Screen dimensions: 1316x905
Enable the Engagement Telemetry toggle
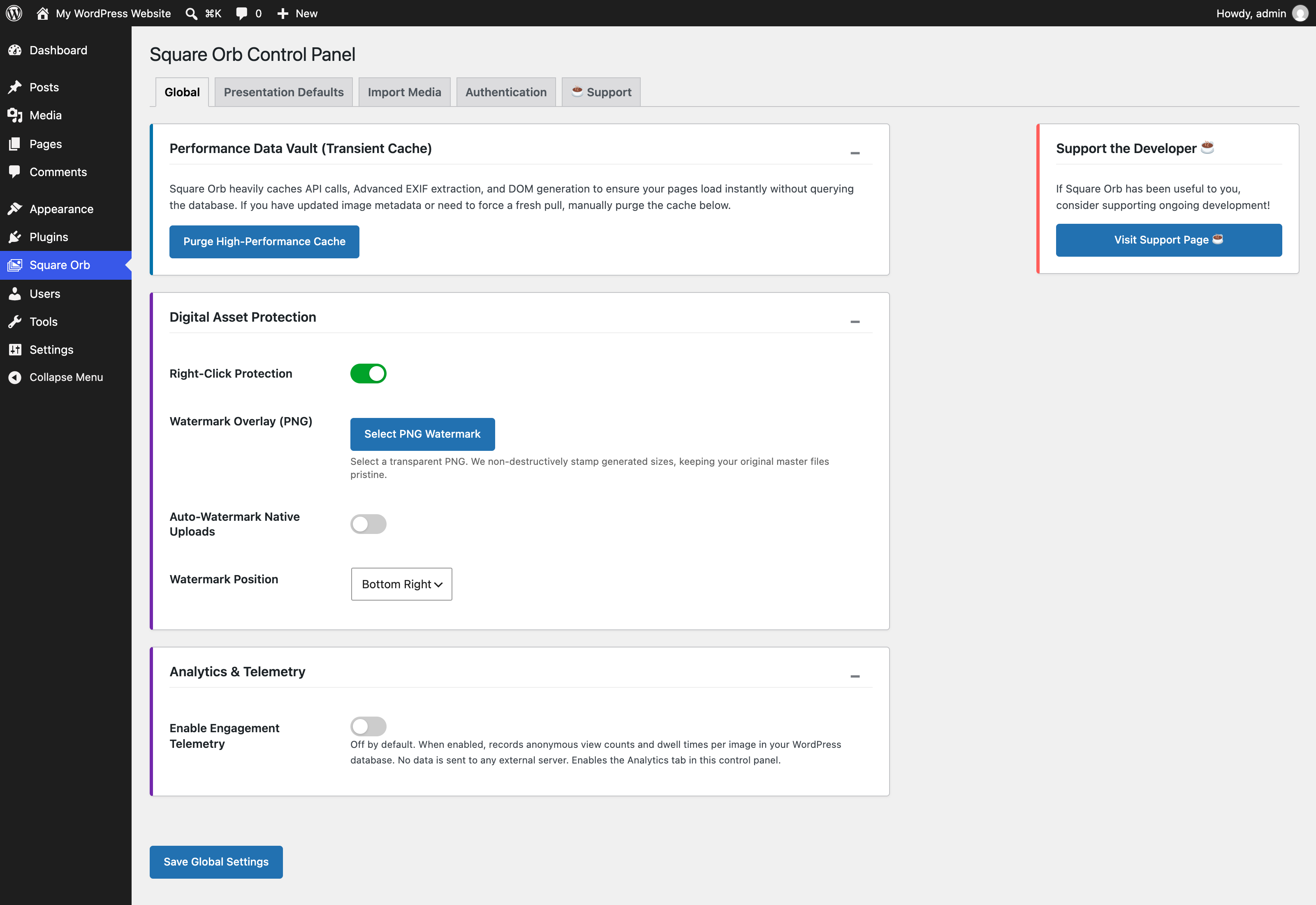368,726
